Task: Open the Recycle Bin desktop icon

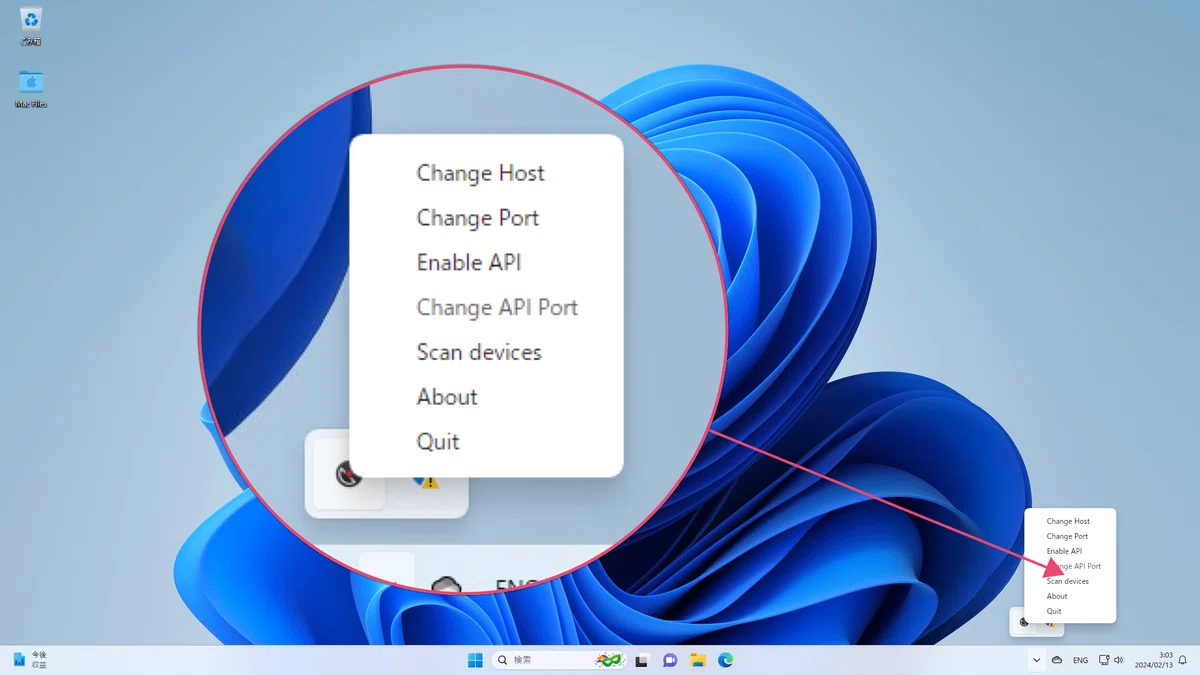Action: click(x=31, y=26)
